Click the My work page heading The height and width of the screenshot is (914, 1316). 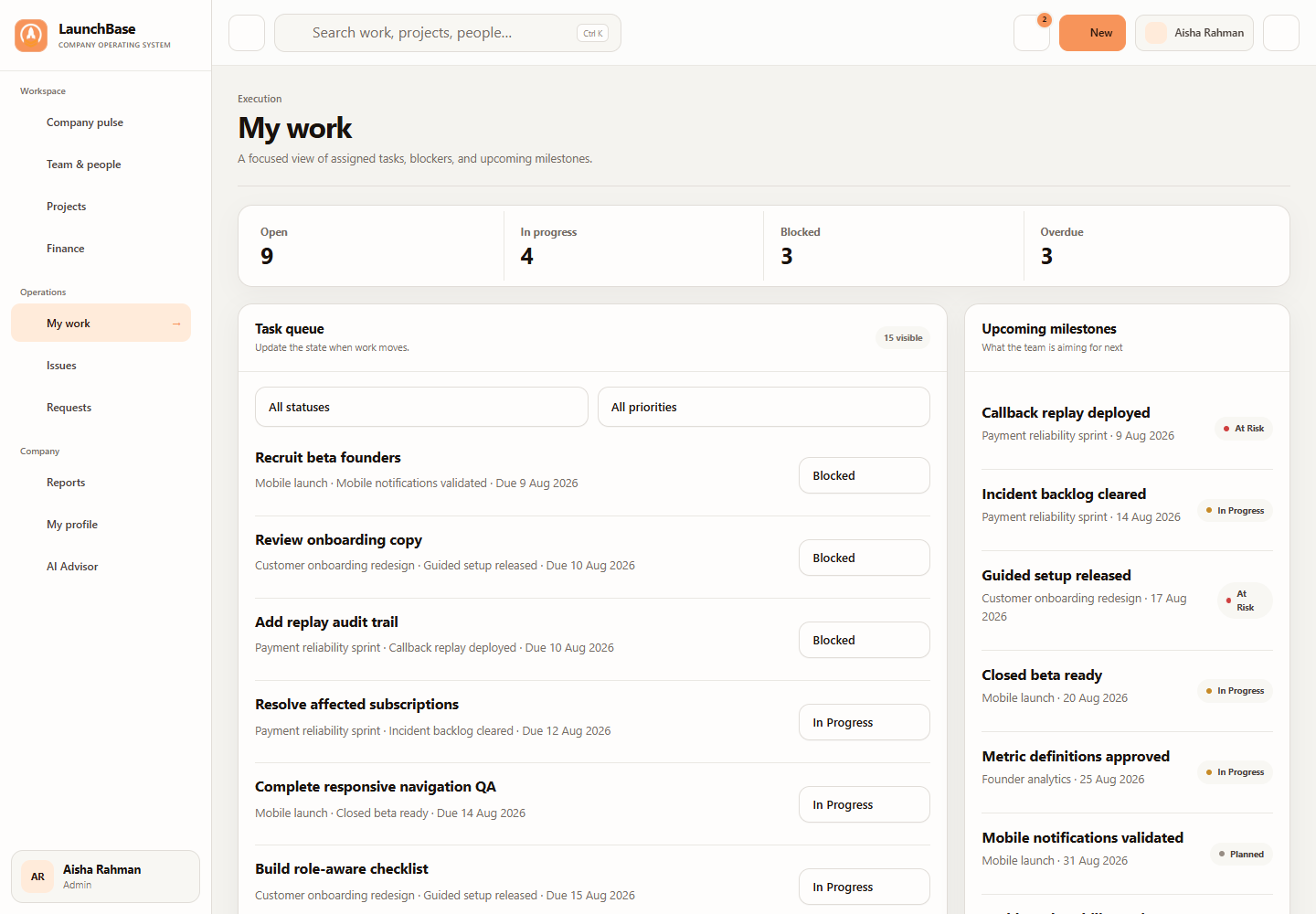(x=294, y=128)
